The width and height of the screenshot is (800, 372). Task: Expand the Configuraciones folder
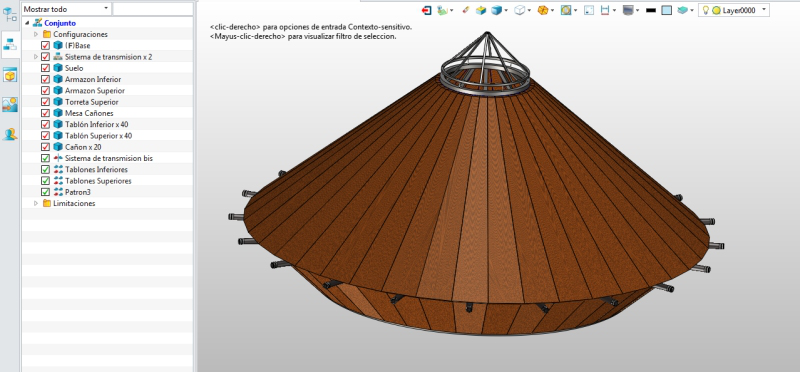[36, 34]
